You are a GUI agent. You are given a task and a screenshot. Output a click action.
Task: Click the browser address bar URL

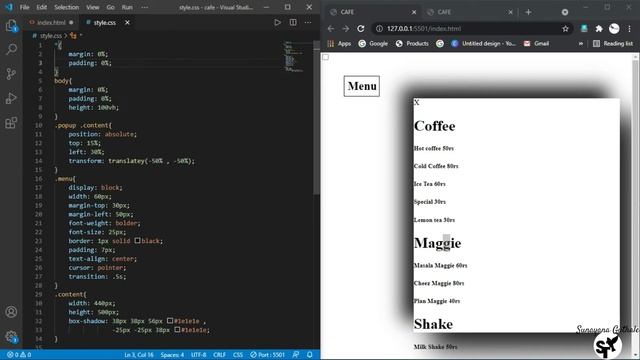point(424,29)
